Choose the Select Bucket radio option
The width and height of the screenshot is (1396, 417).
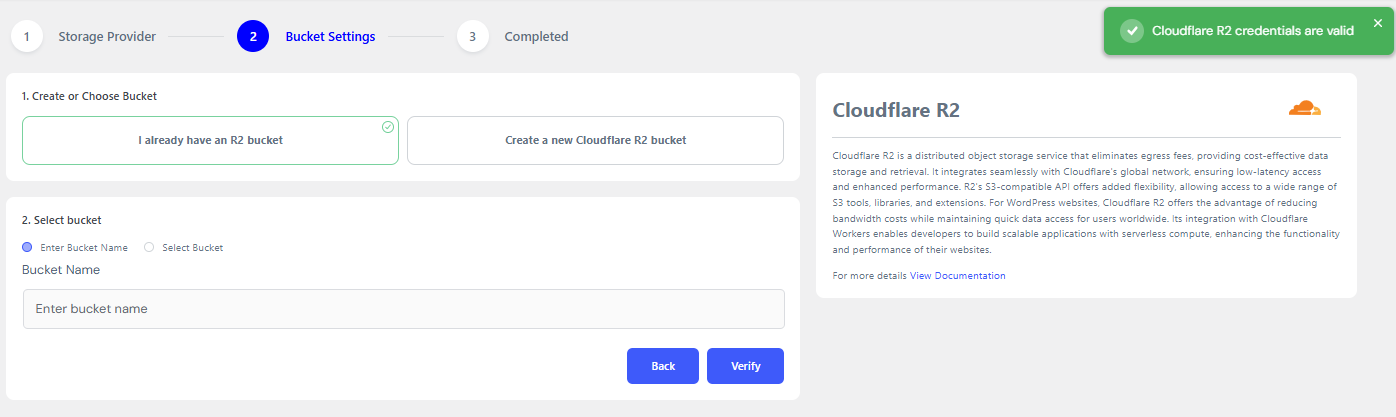tap(149, 247)
